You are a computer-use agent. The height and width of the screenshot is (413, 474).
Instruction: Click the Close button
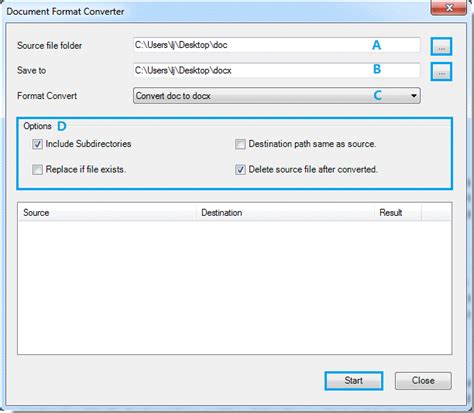[x=423, y=381]
